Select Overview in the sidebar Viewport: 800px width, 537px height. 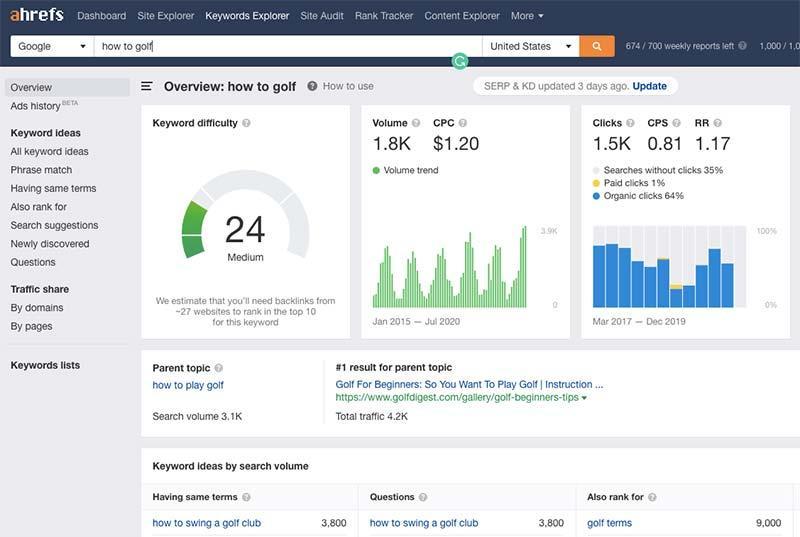tap(67, 87)
